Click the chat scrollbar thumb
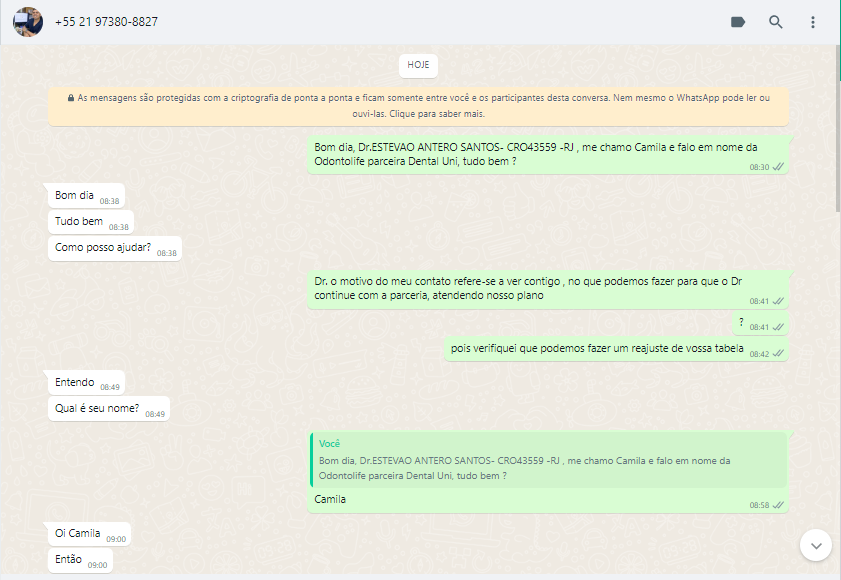841x580 pixels. 838,129
